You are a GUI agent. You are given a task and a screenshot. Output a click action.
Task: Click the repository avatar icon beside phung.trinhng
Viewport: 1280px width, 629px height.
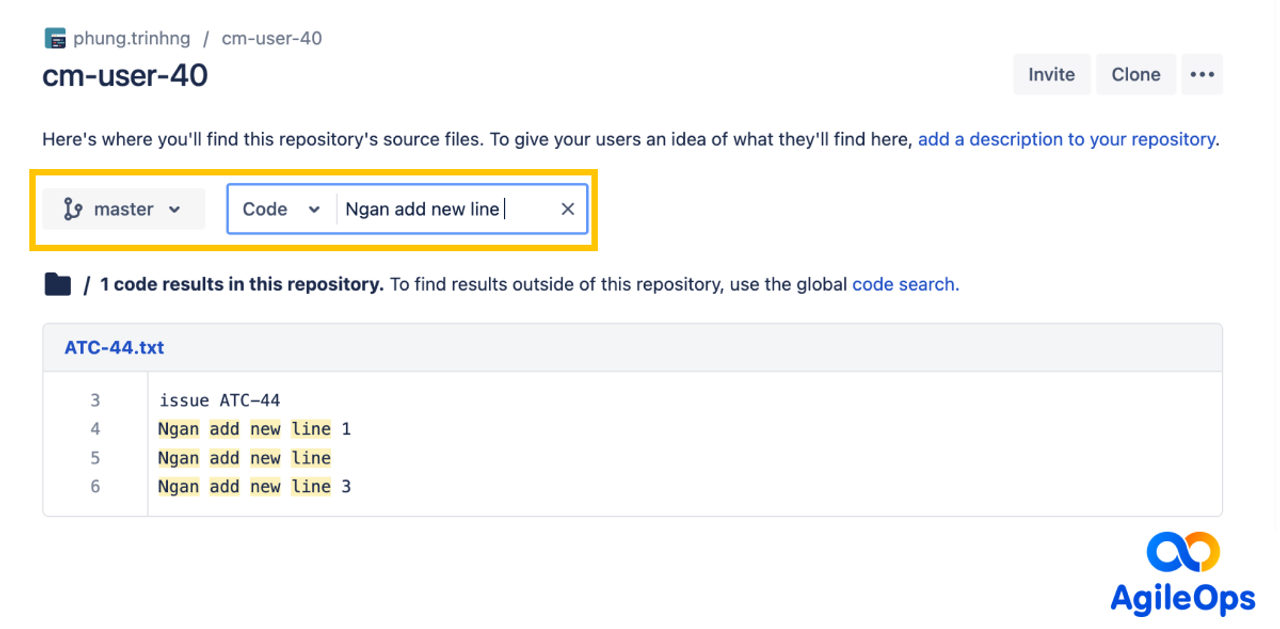pyautogui.click(x=55, y=39)
